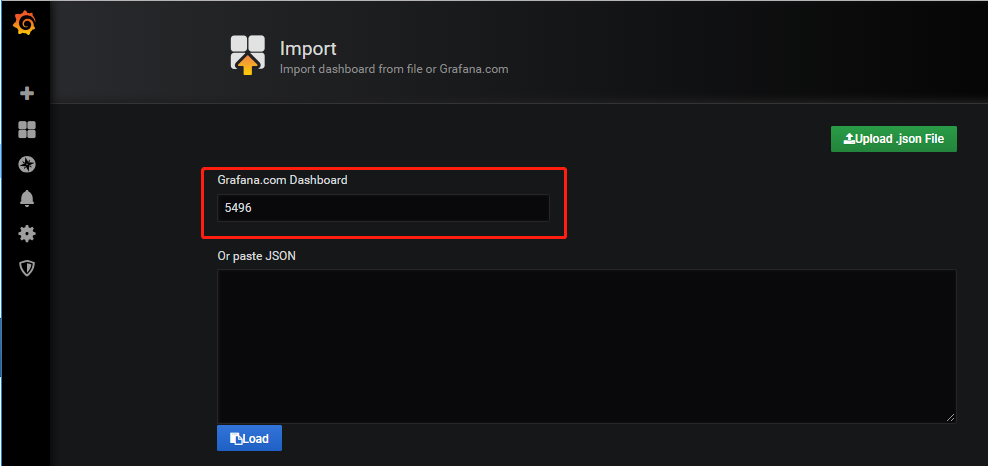This screenshot has width=988, height=466.
Task: Open Server Admin shield icon in sidebar
Action: pos(27,269)
